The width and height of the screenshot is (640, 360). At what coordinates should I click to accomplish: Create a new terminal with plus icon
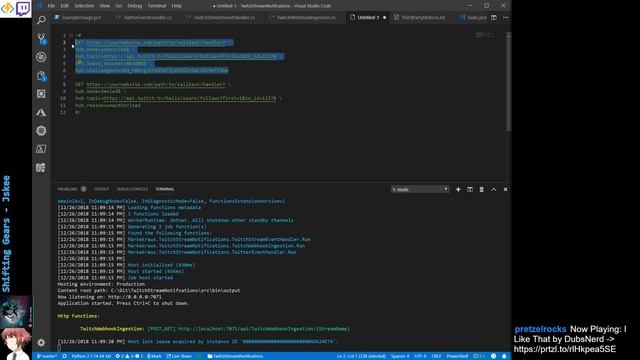[x=458, y=189]
